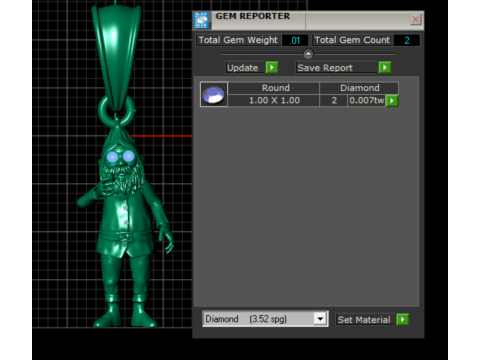The image size is (480, 360).
Task: Click the 0.007tw weight cell
Action: point(367,100)
